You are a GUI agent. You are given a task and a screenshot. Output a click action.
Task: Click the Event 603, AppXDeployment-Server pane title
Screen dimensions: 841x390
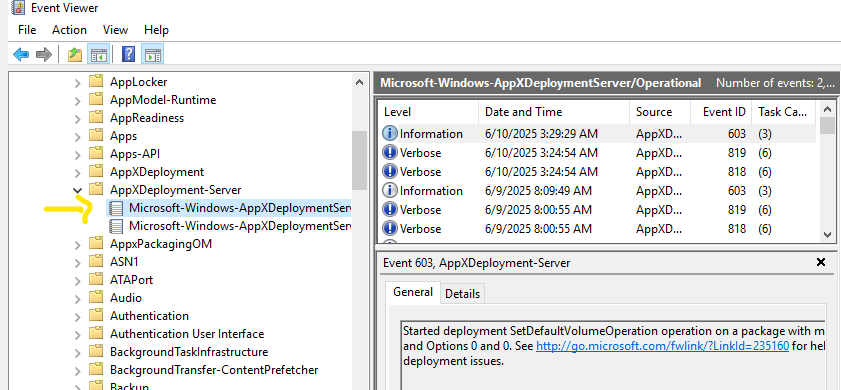click(x=476, y=262)
